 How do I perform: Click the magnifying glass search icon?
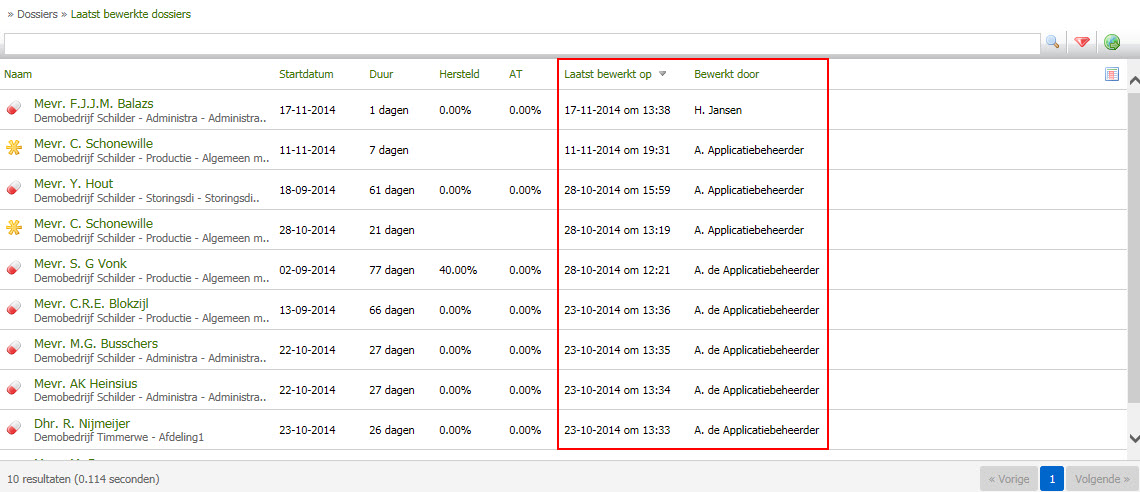(1052, 42)
